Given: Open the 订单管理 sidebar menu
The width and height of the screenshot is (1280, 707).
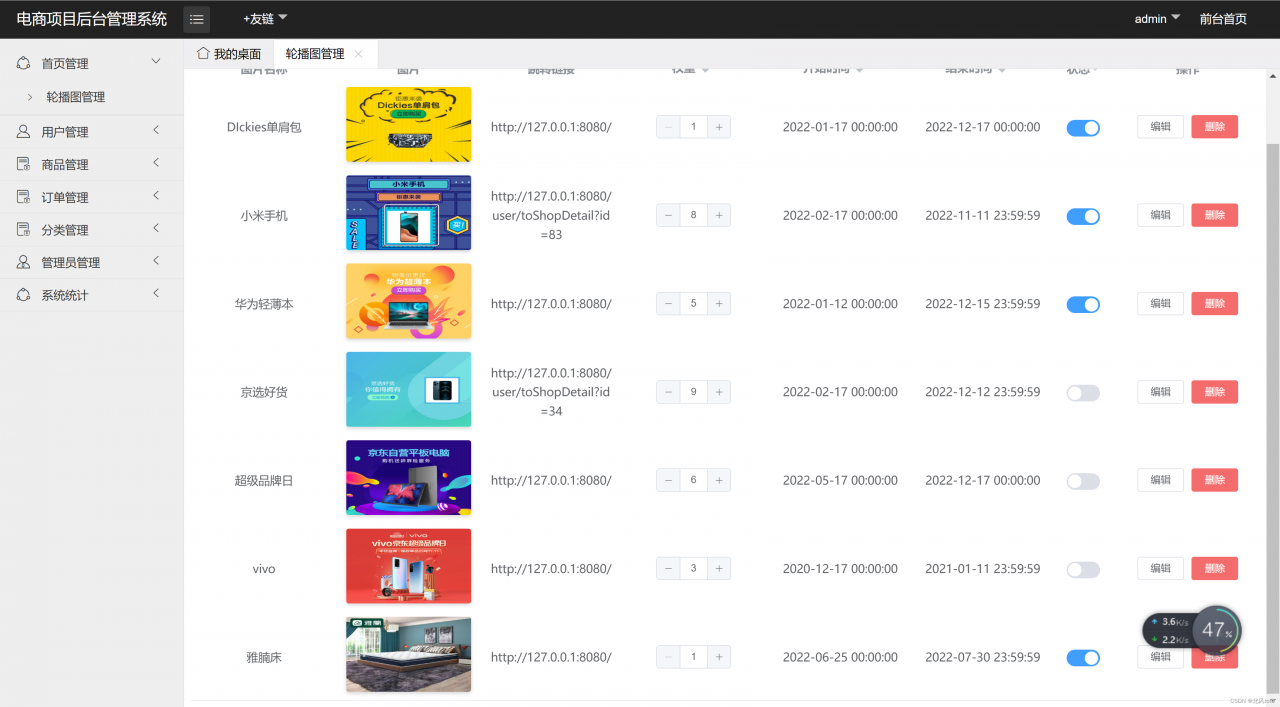Looking at the screenshot, I should click(x=91, y=197).
